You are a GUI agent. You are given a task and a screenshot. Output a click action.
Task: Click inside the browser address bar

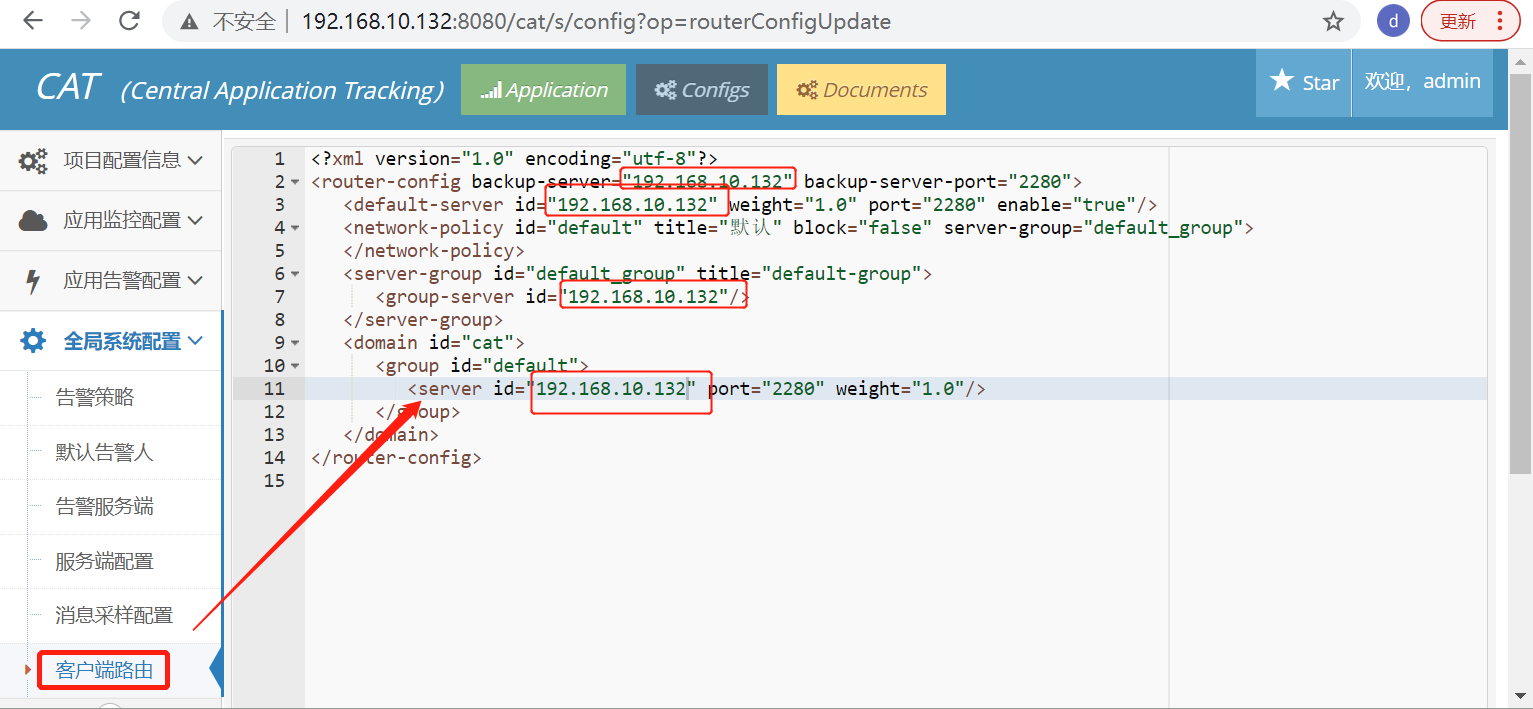[600, 20]
